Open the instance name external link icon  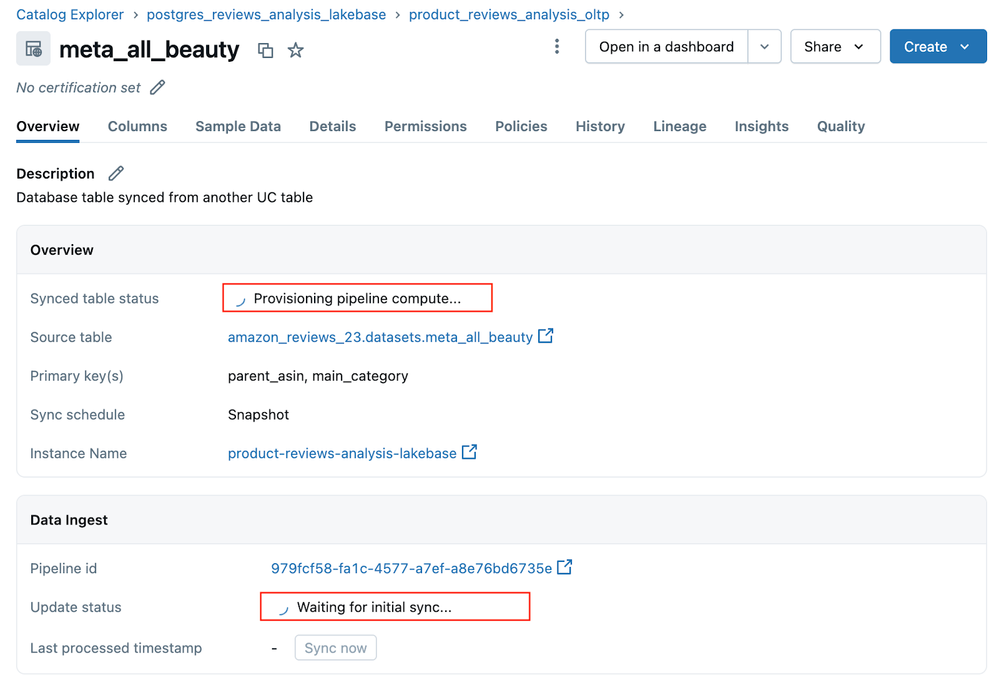coord(469,452)
